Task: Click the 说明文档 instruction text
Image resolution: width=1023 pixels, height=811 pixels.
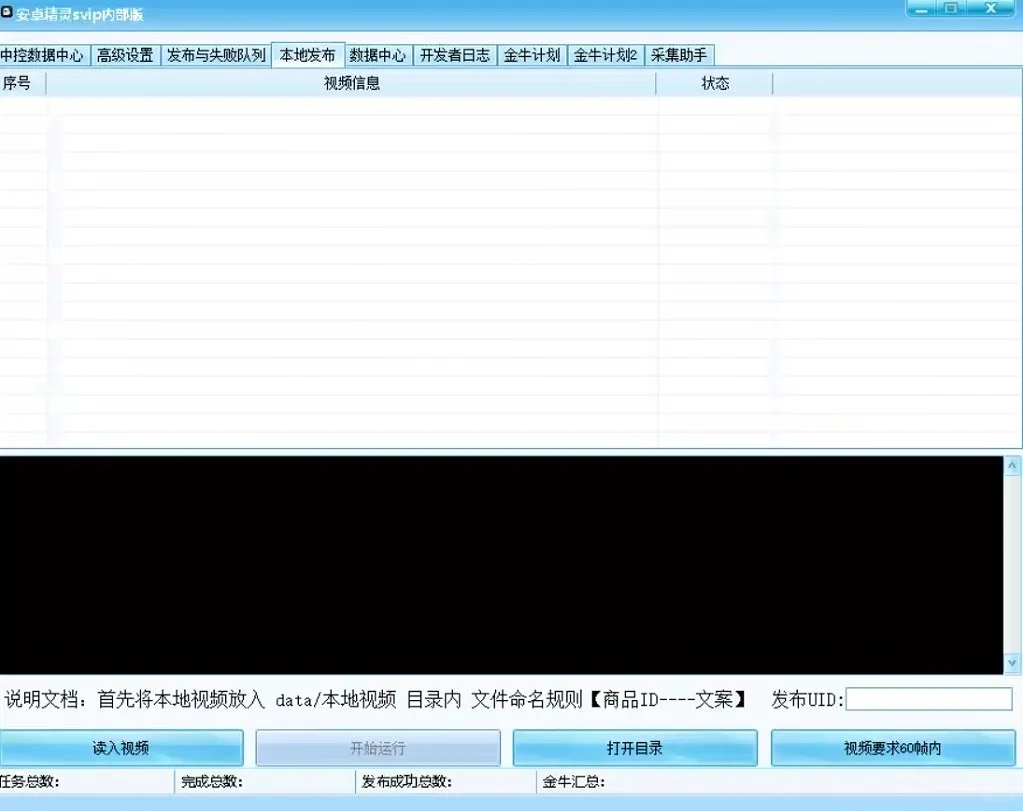Action: pyautogui.click(x=375, y=700)
